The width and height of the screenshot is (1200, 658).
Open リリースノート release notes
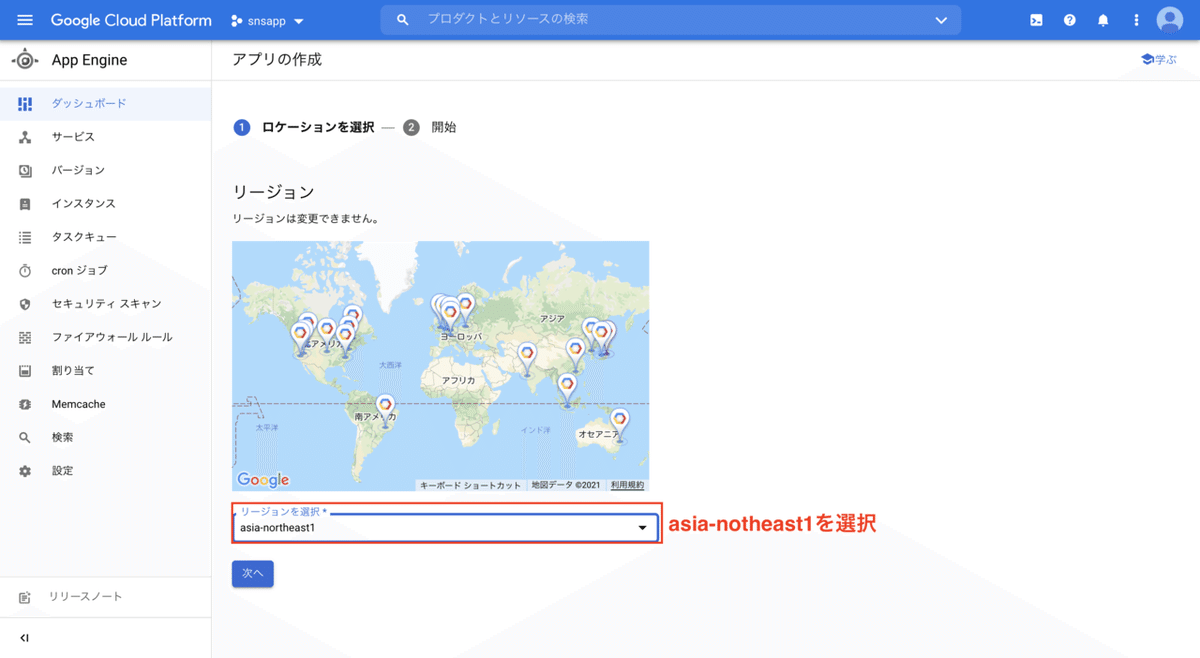point(105,597)
